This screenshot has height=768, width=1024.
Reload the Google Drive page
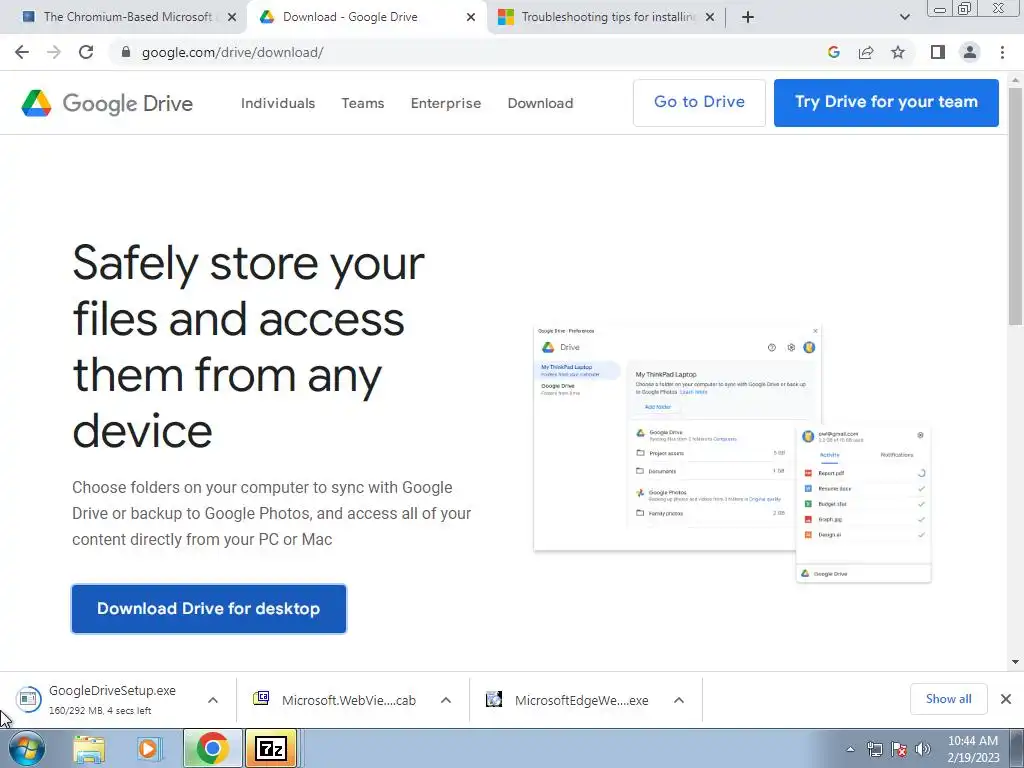[x=86, y=52]
